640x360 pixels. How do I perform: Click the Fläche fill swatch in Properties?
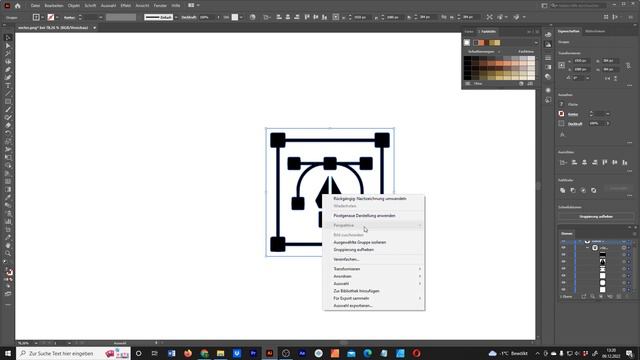pyautogui.click(x=562, y=104)
